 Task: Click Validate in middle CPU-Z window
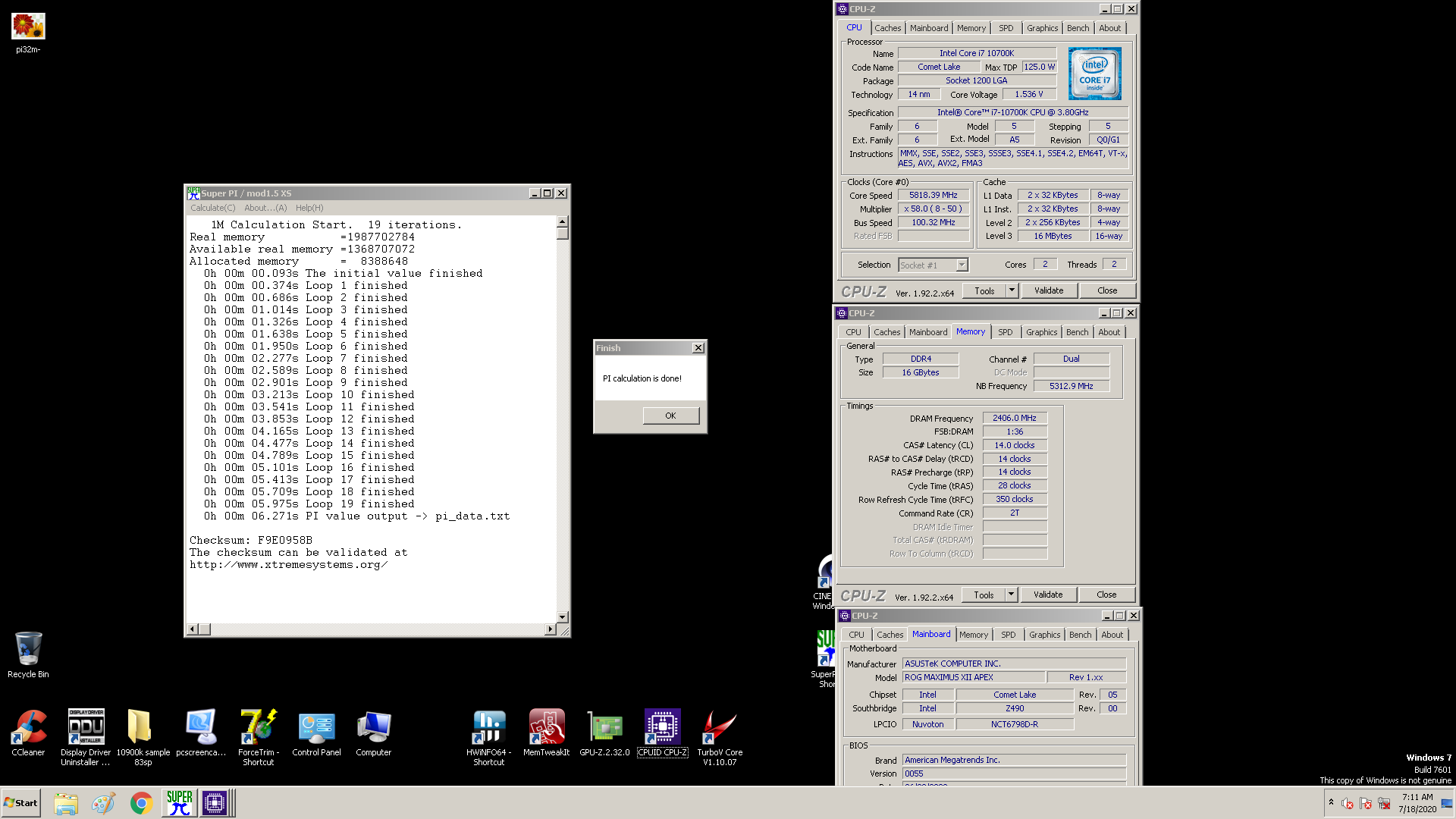click(1048, 595)
